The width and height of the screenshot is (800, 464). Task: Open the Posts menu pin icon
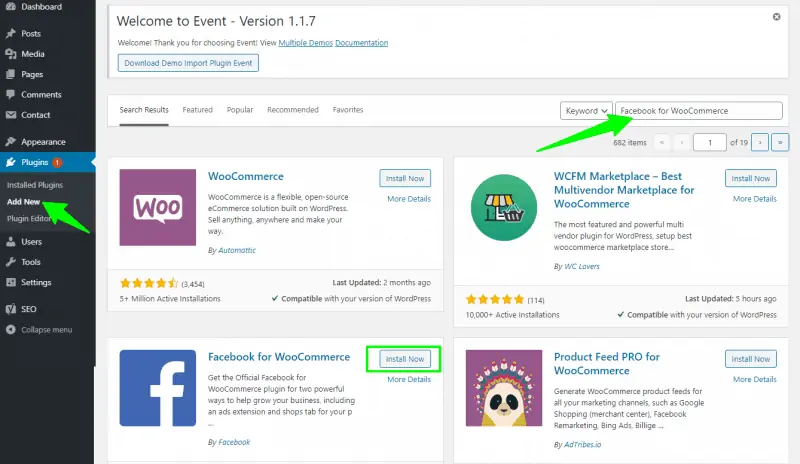pyautogui.click(x=11, y=34)
